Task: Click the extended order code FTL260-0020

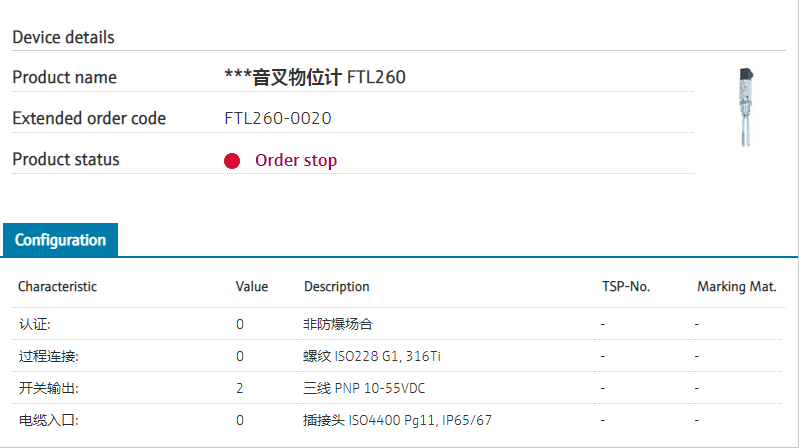Action: (278, 119)
